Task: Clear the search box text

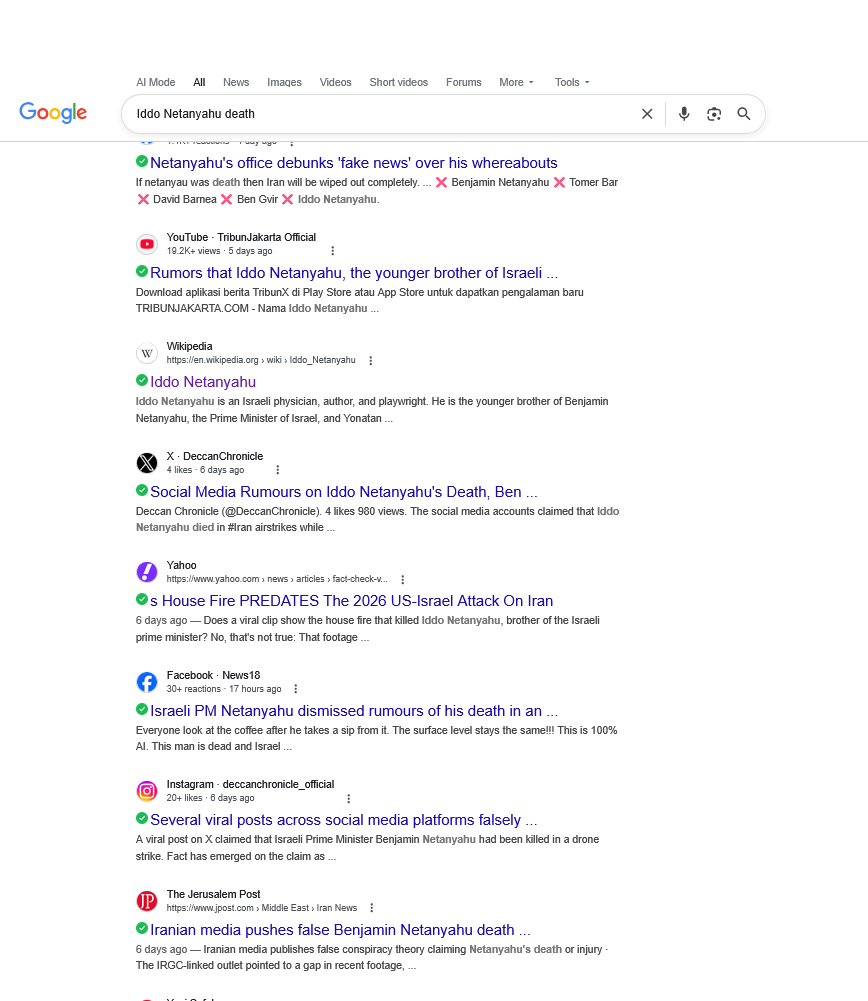Action: [647, 114]
